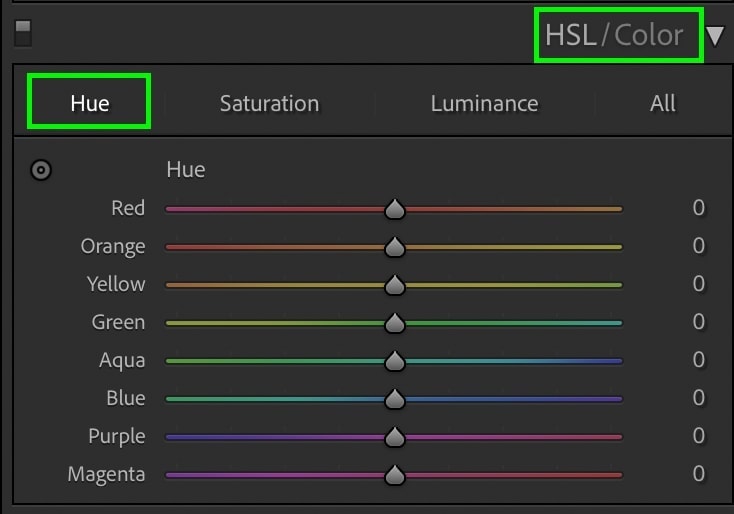Click the Aqua hue value field
The height and width of the screenshot is (514, 734).
click(x=698, y=360)
